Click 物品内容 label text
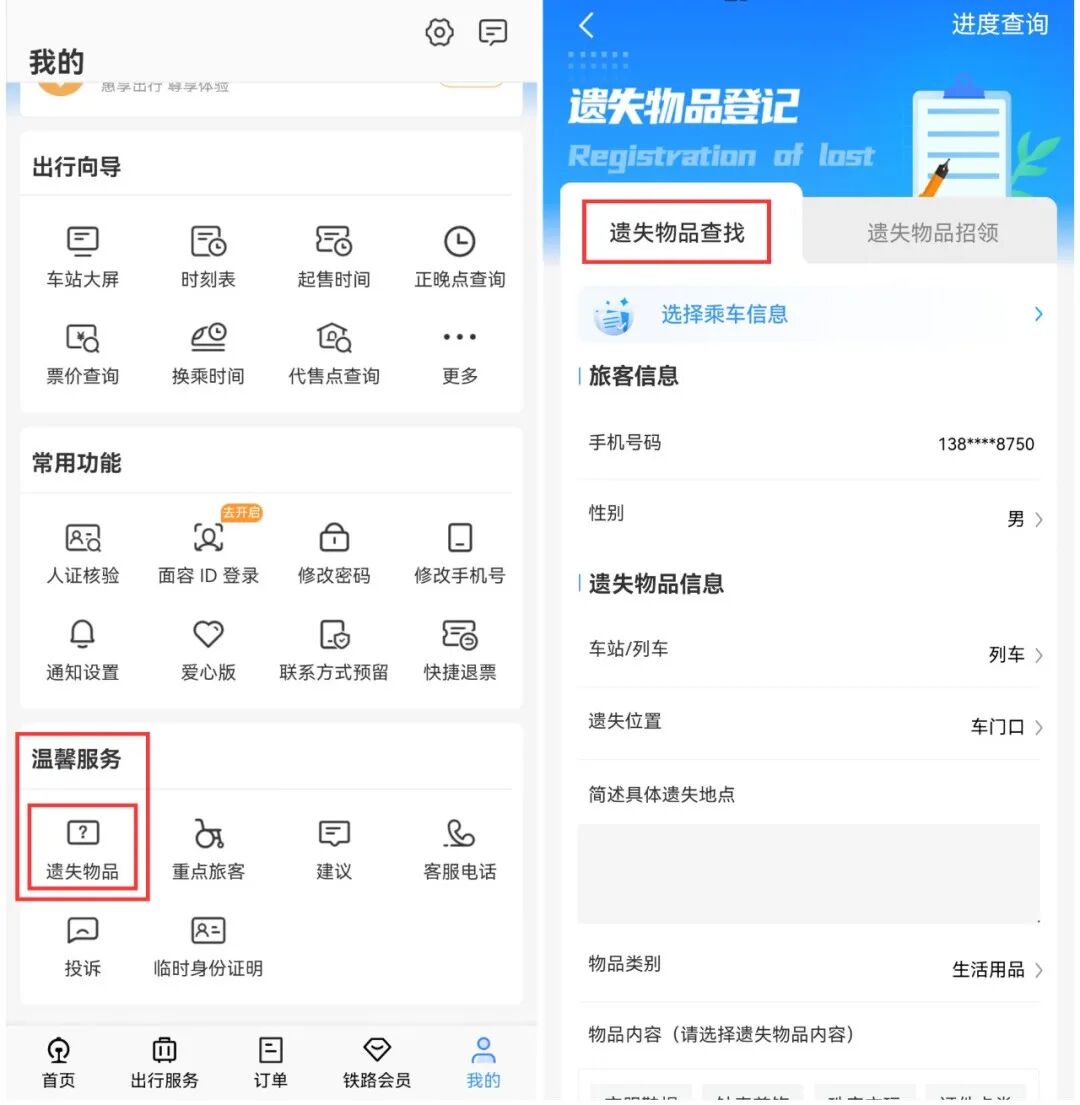Screen dimensions: 1080x1105 click(x=721, y=1035)
